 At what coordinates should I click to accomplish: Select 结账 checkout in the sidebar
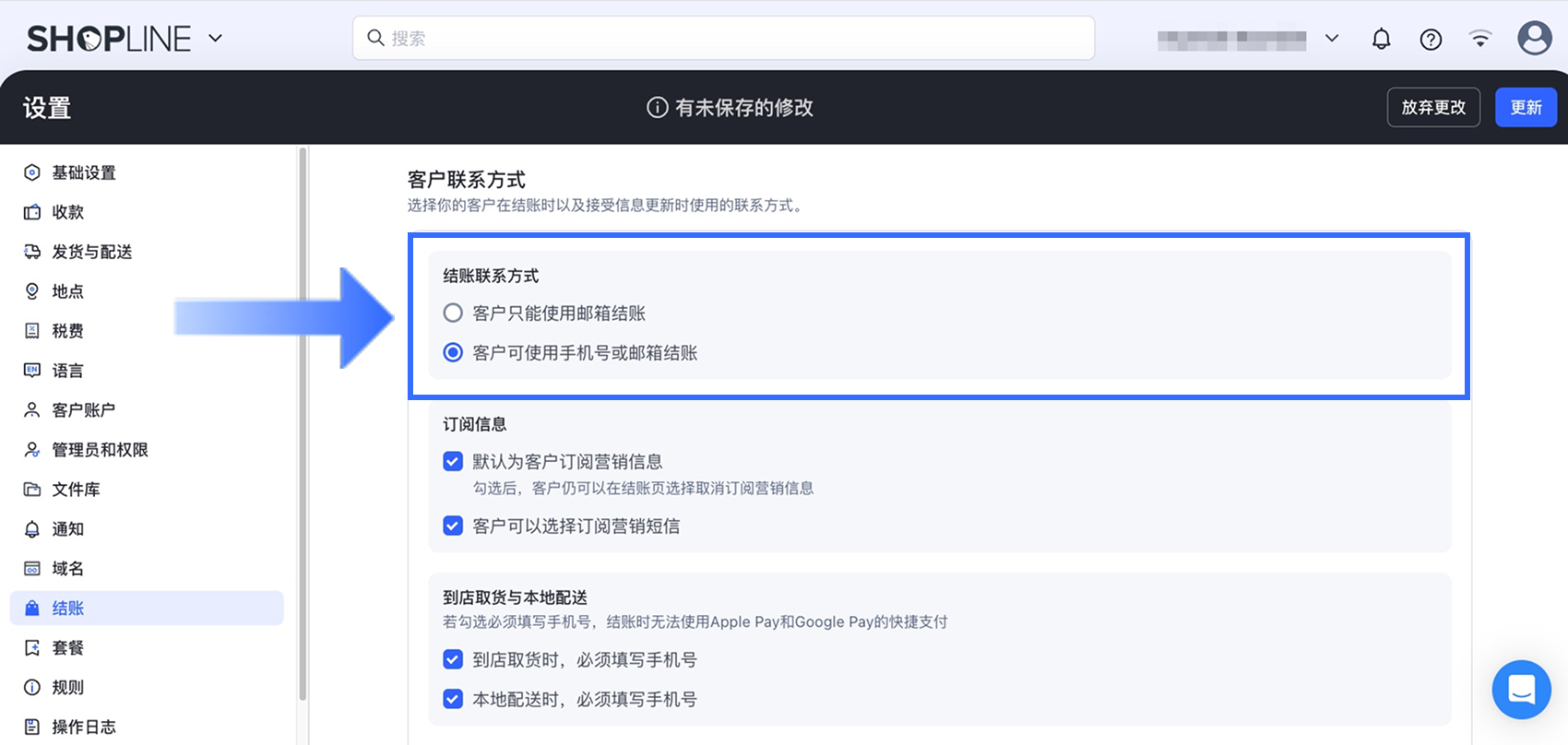147,609
